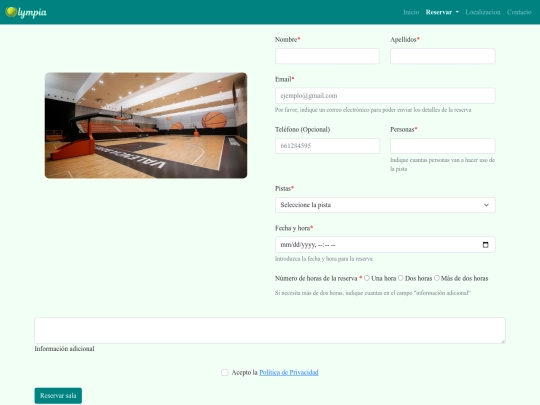
Task: Focus the Nombre input field
Action: point(327,56)
